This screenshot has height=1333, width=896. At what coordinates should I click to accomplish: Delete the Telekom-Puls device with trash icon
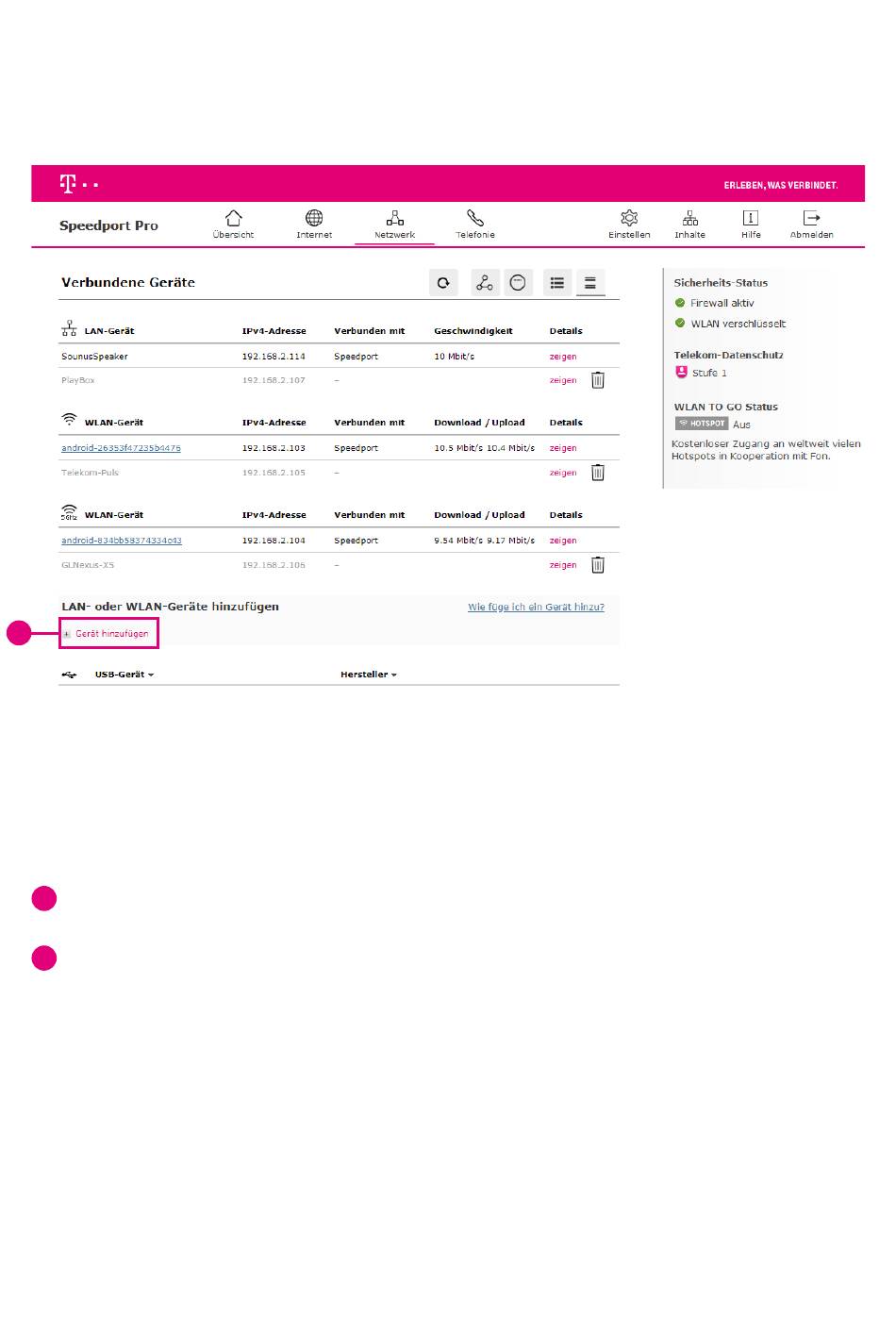pos(598,473)
